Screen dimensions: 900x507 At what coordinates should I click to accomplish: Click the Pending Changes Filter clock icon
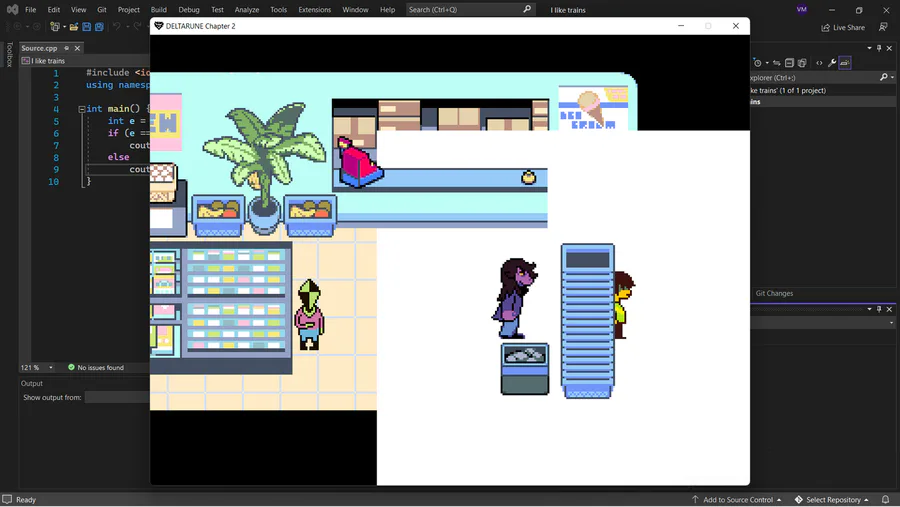click(758, 63)
